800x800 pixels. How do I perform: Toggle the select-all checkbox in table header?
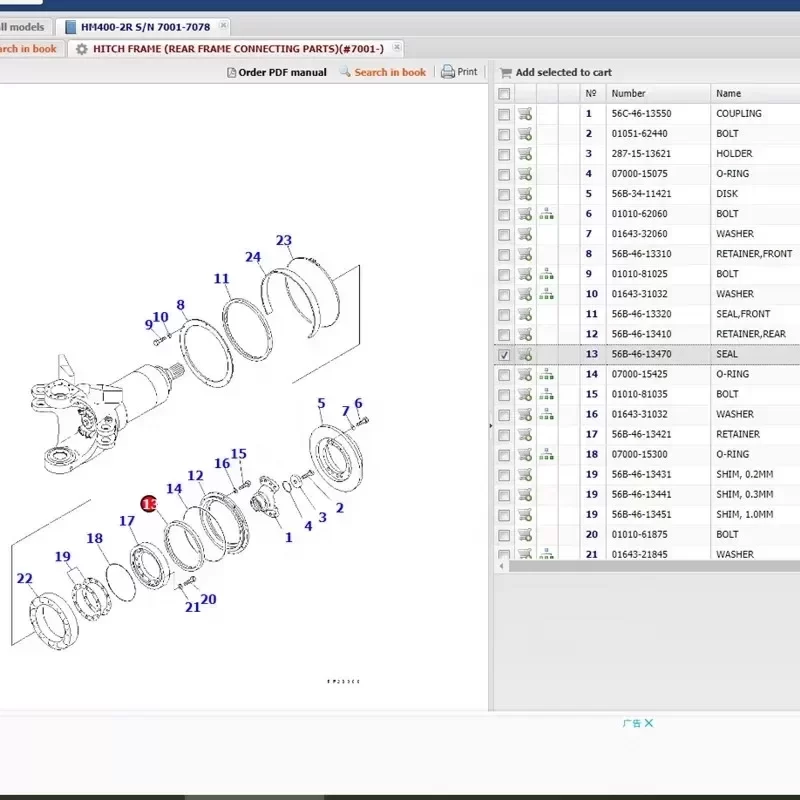[504, 94]
